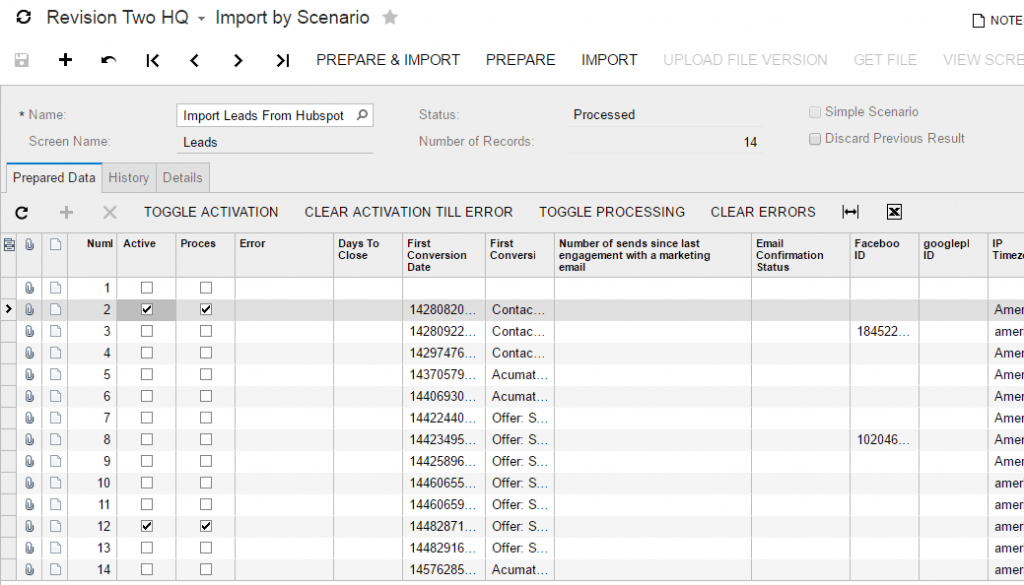Switch to the History tab
Image resolution: width=1024 pixels, height=585 pixels.
point(129,178)
